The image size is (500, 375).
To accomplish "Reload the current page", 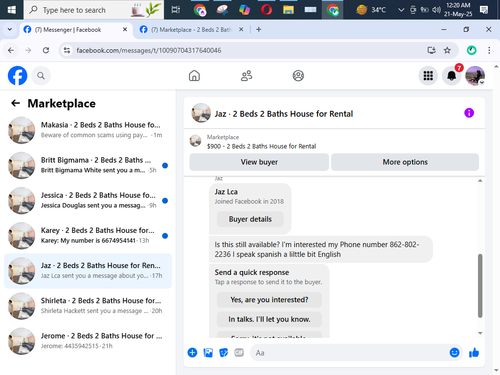I will pyautogui.click(x=46, y=50).
